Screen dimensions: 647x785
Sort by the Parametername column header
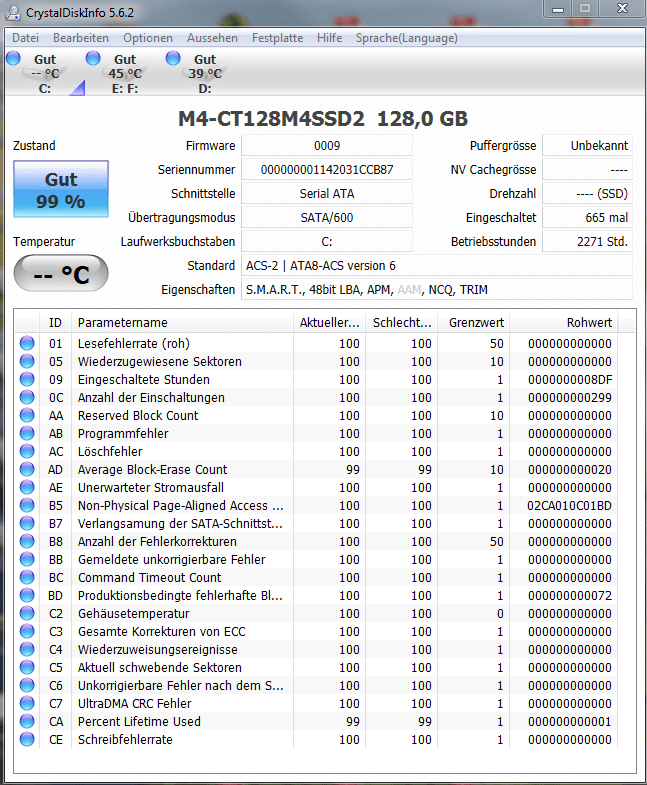(182, 323)
